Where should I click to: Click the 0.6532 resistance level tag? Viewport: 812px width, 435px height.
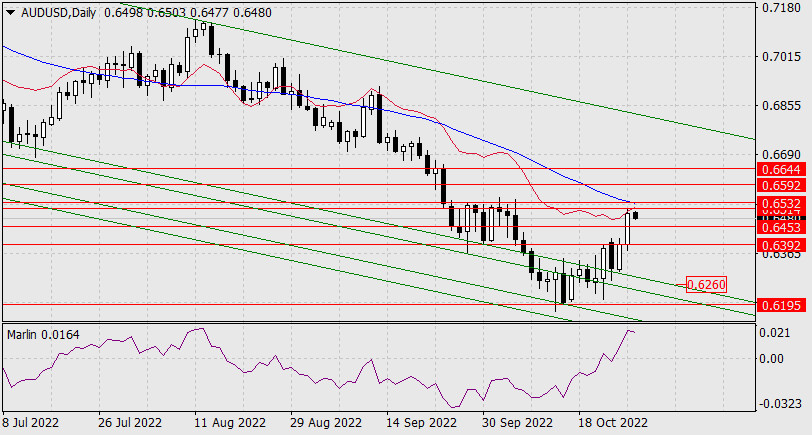778,203
